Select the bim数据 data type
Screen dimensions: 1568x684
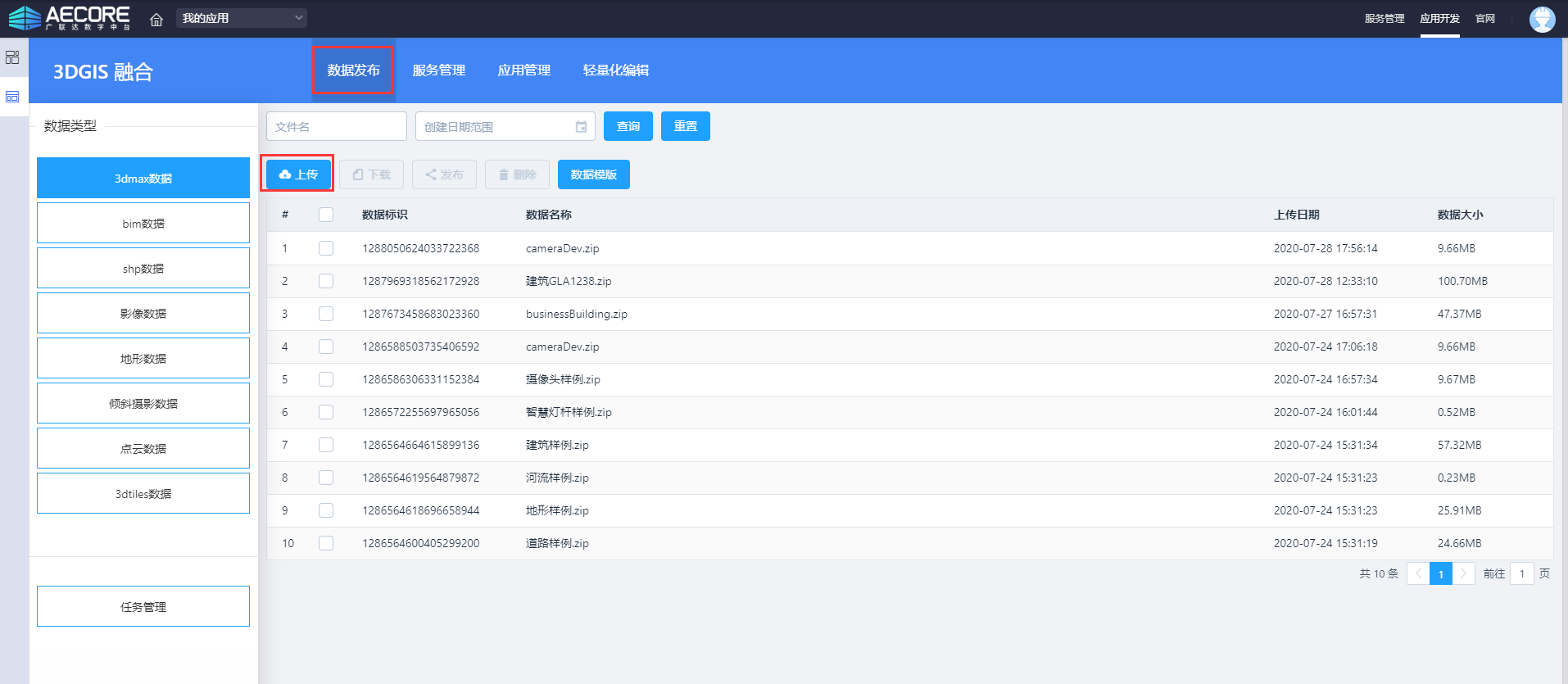(143, 224)
